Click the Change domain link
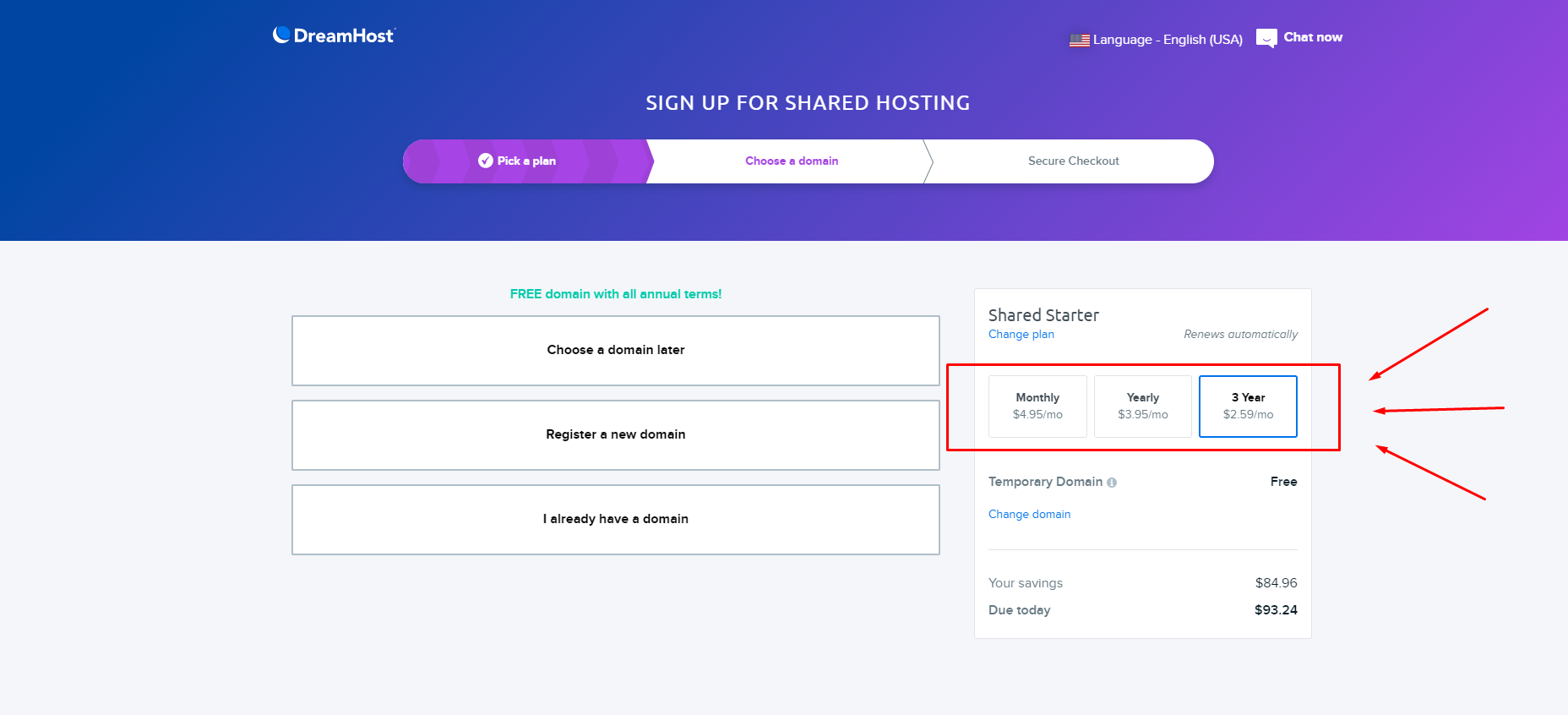Viewport: 1568px width, 715px height. click(x=1029, y=514)
